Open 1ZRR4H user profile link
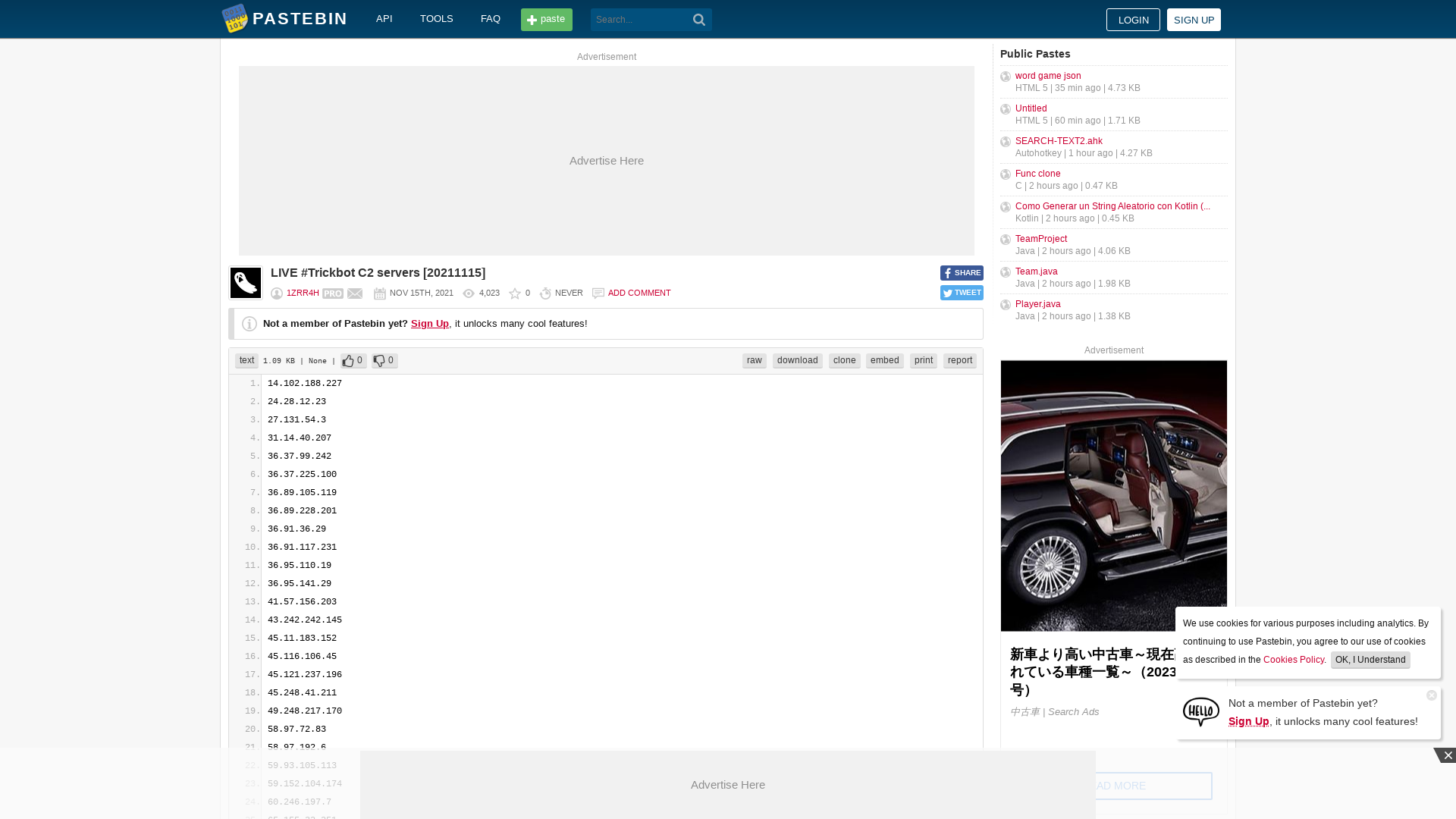The width and height of the screenshot is (1456, 819). click(303, 293)
